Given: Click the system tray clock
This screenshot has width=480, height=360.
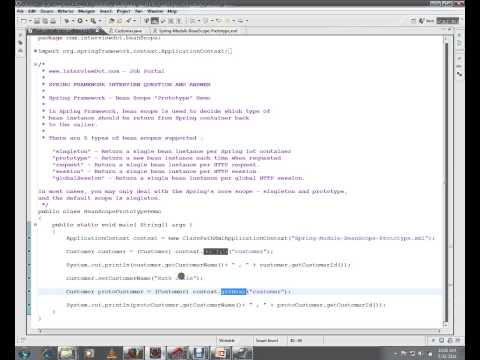Looking at the screenshot, I should pyautogui.click(x=447, y=353).
